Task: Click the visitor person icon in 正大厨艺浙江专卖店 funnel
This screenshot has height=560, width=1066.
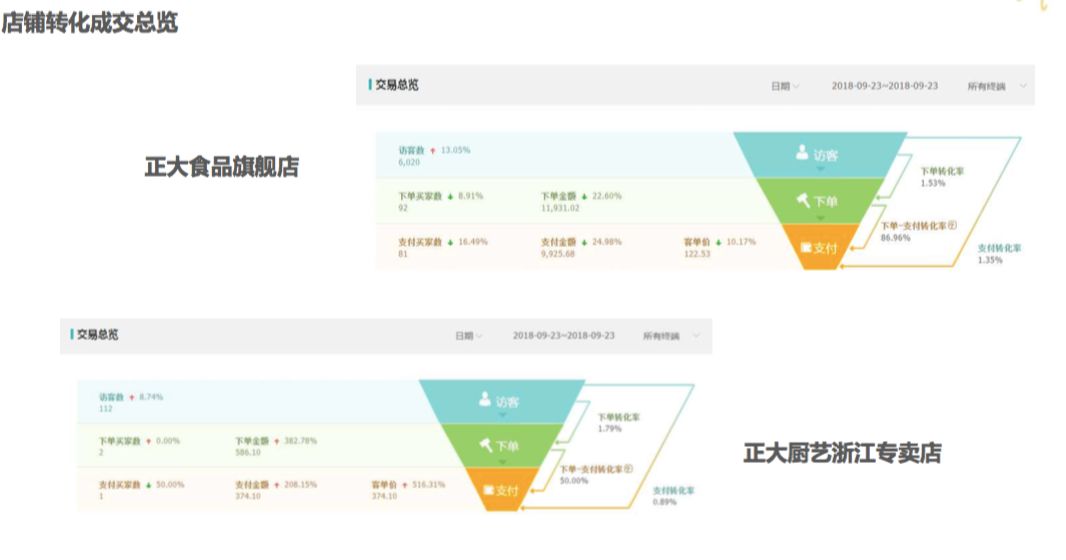Action: 485,399
